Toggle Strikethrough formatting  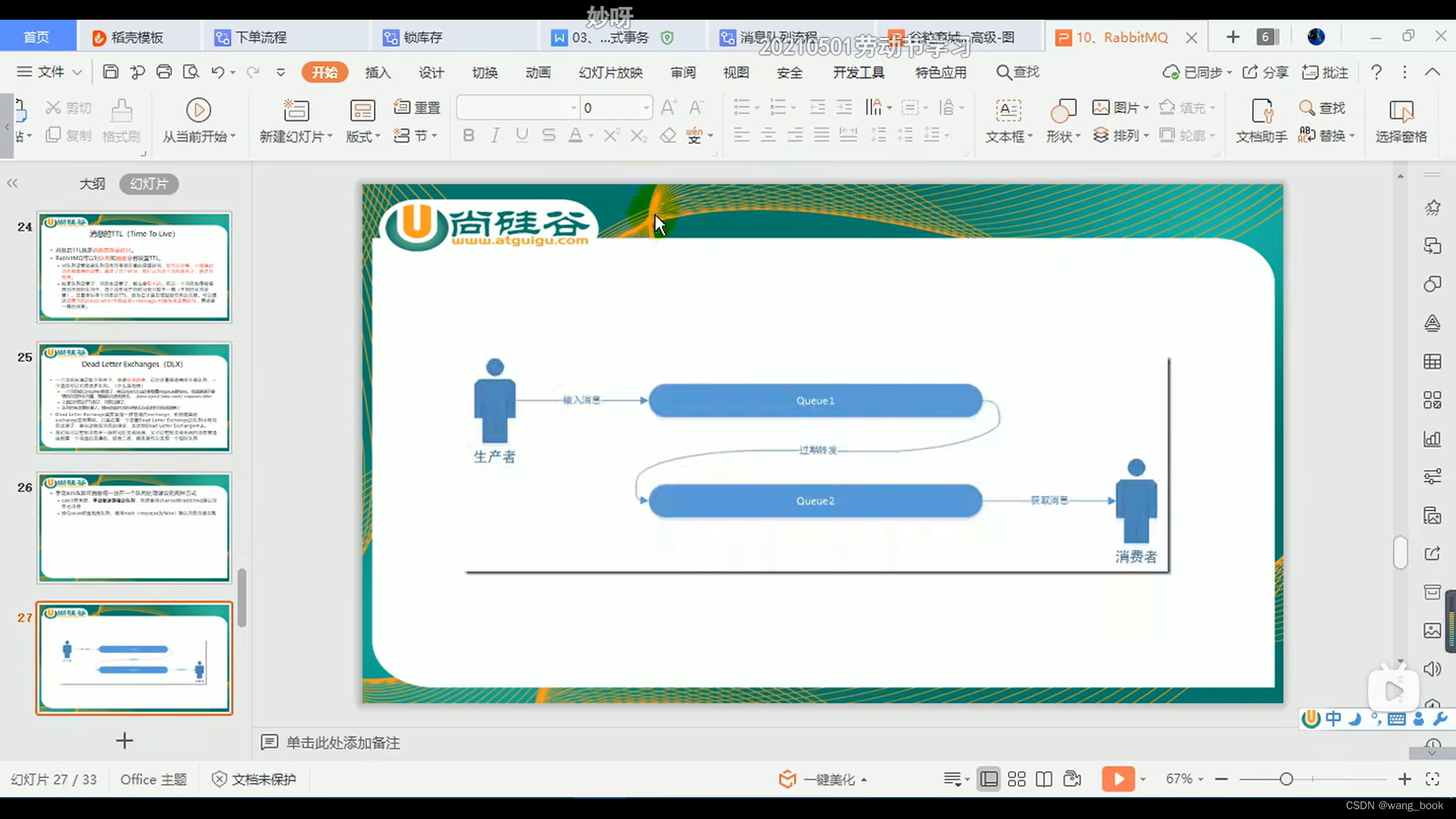coord(549,136)
